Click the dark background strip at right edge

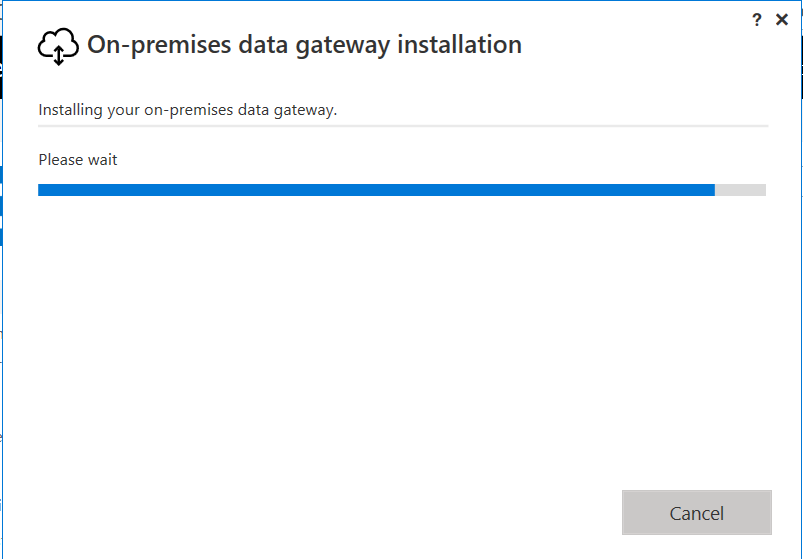pos(800,67)
